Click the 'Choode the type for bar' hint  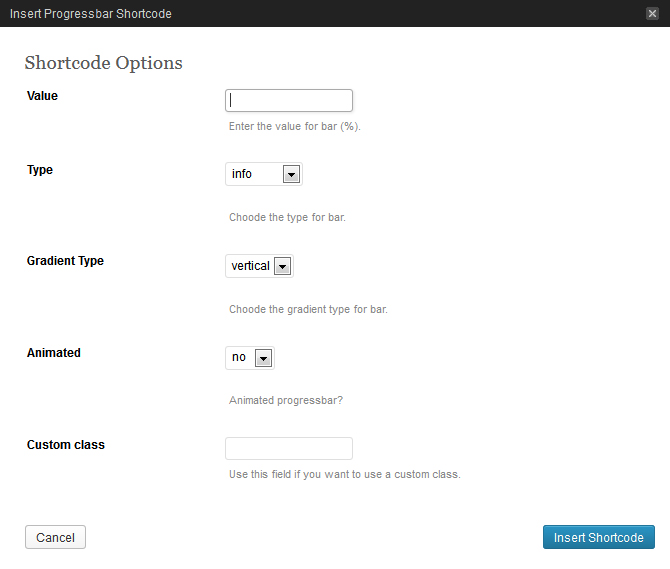point(287,217)
